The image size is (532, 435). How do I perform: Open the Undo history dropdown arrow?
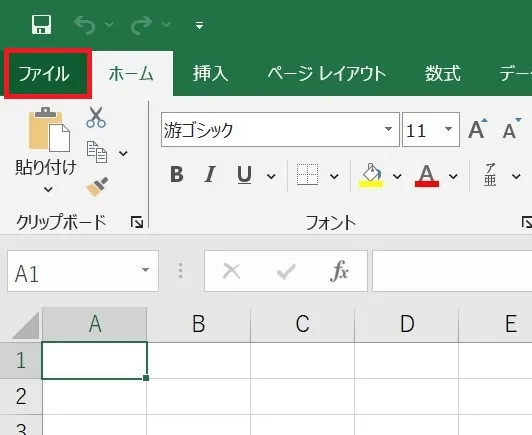(109, 24)
